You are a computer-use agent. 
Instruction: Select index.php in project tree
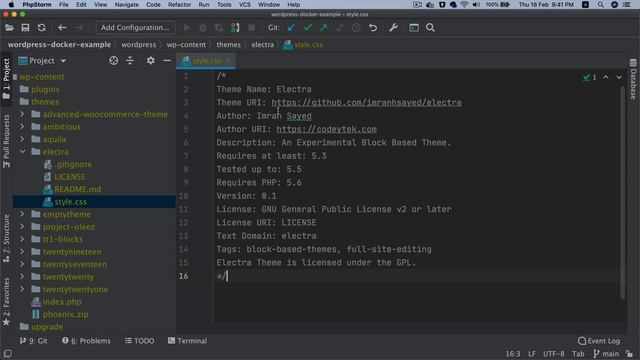click(x=62, y=302)
